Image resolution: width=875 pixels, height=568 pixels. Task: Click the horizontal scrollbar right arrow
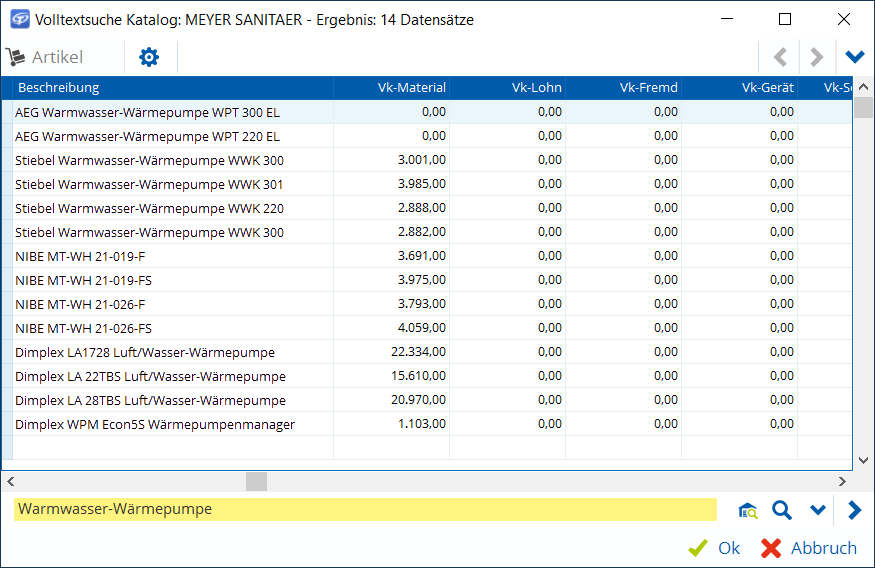[x=842, y=481]
